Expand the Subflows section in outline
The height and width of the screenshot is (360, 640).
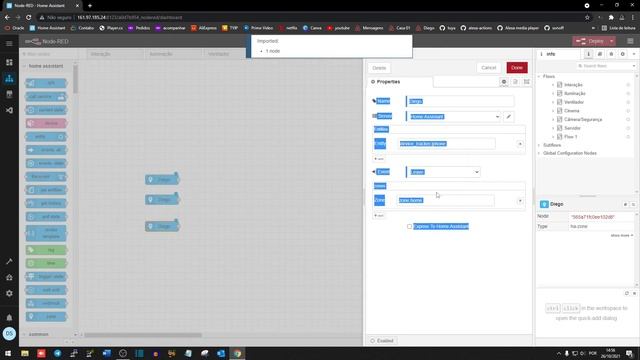[x=539, y=145]
